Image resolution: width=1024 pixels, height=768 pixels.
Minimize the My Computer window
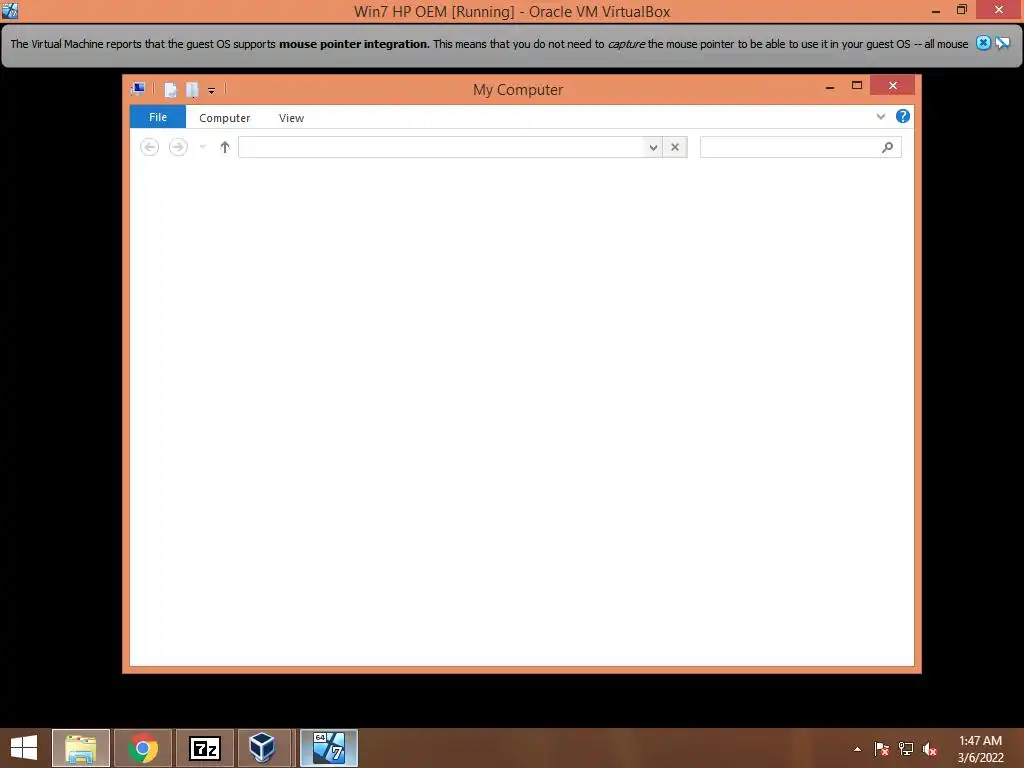click(830, 86)
